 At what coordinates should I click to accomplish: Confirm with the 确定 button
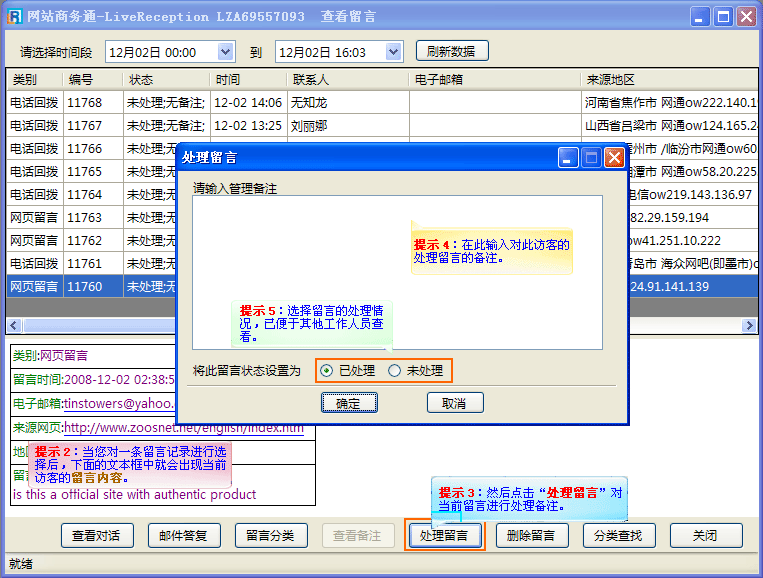[x=349, y=403]
